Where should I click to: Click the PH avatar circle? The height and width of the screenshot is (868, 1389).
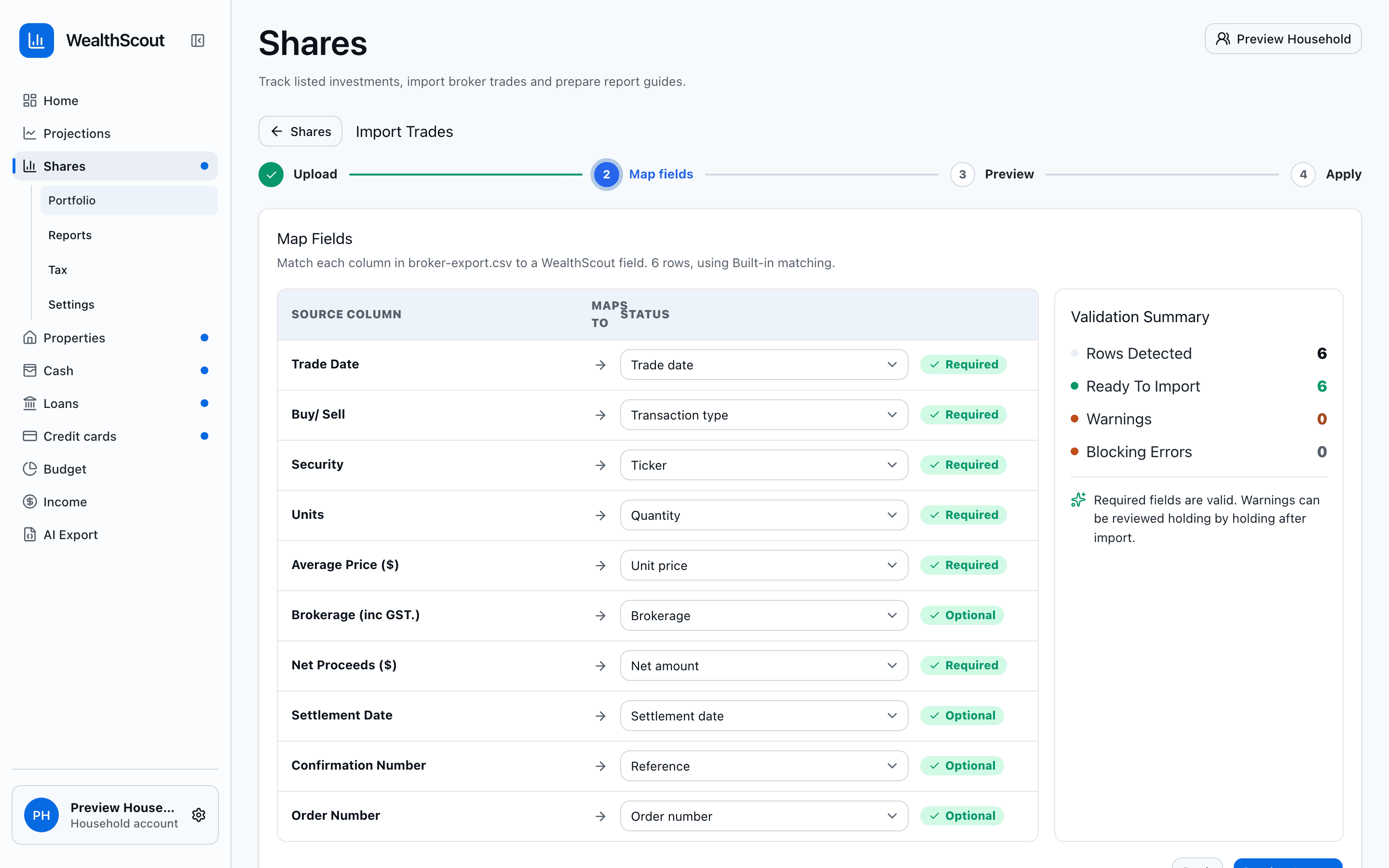pos(41,814)
